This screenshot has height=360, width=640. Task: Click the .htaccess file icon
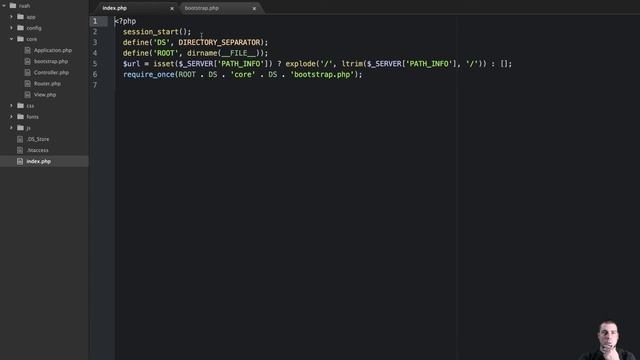(x=20, y=150)
